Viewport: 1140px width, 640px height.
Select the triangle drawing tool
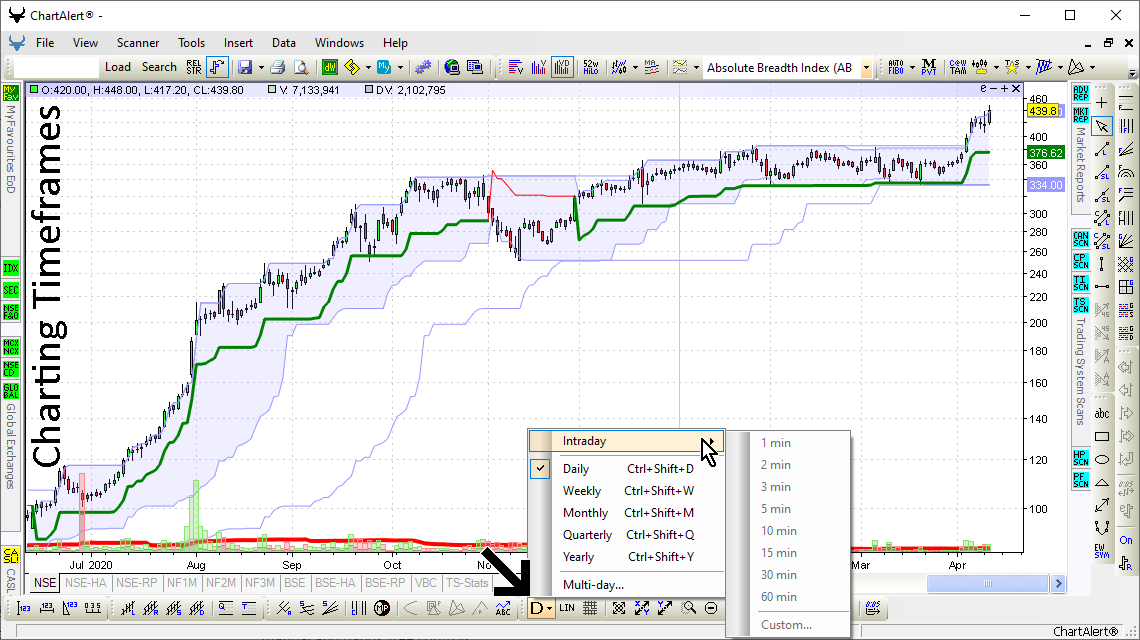click(1101, 481)
